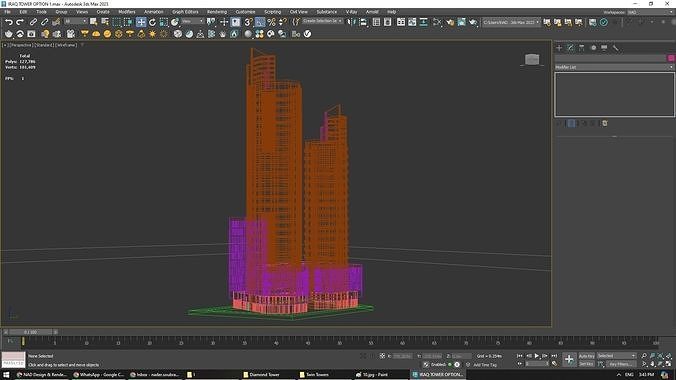
Task: Open Select by Name dialog
Action: (105, 22)
